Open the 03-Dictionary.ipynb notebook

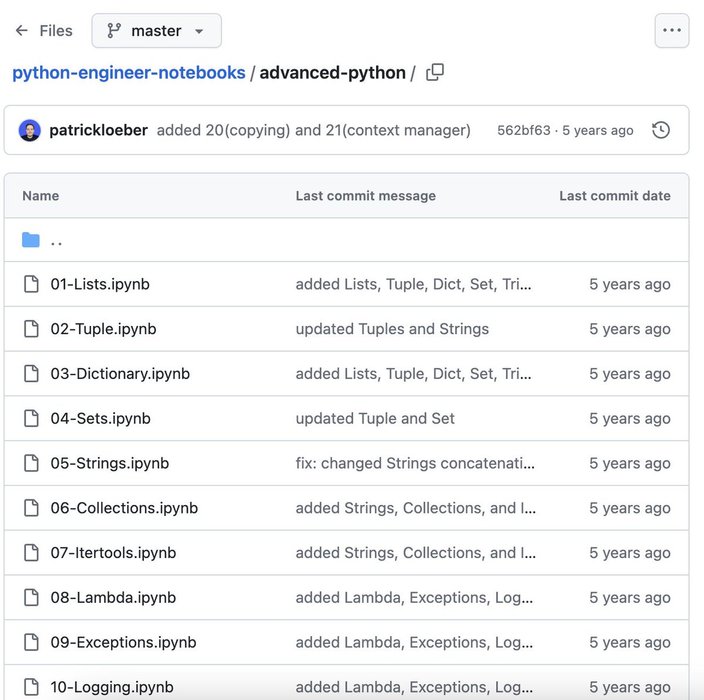[120, 374]
